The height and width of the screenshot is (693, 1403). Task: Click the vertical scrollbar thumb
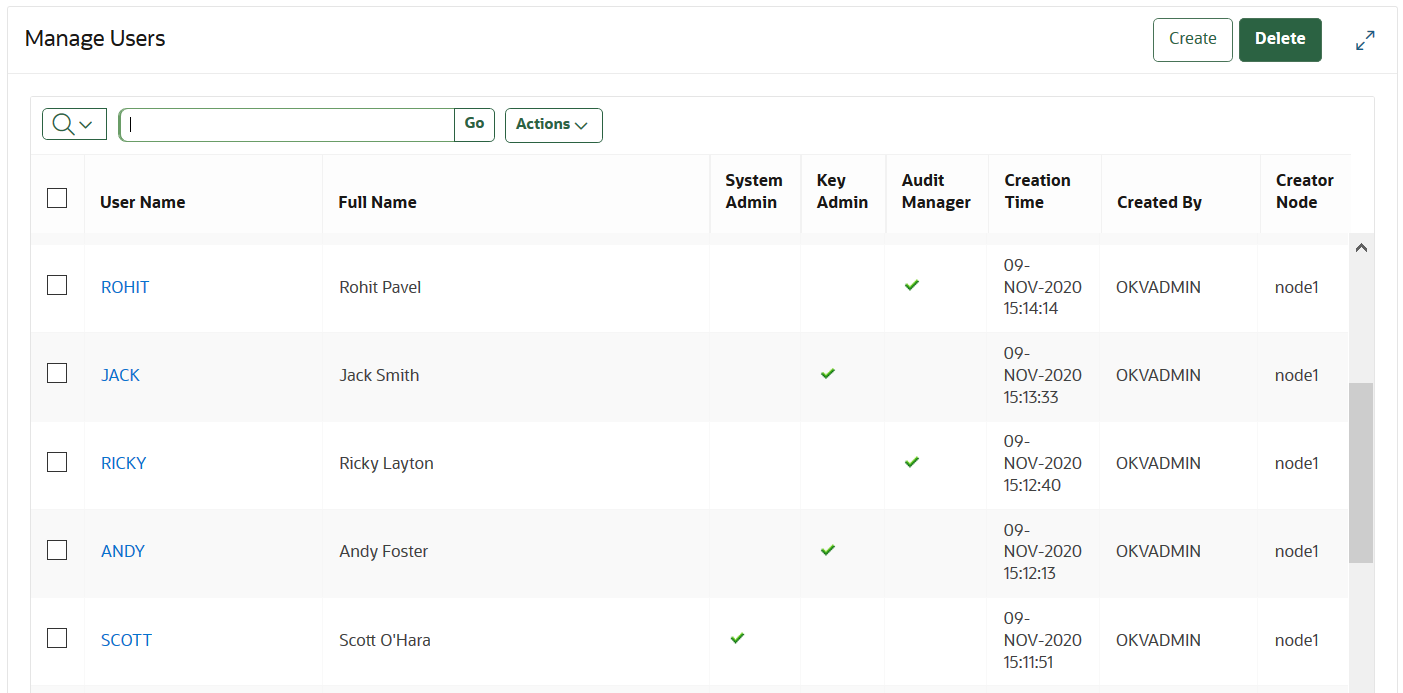[x=1361, y=472]
